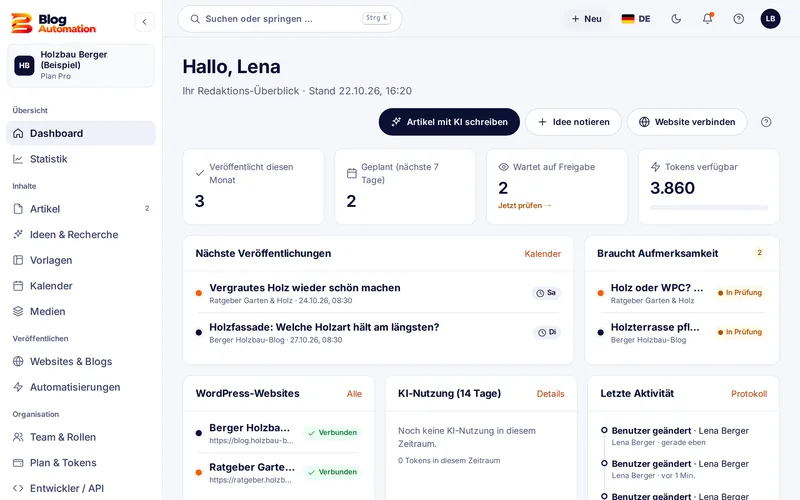Click the 'Sa' schedule badge
This screenshot has height=500, width=800.
click(546, 293)
